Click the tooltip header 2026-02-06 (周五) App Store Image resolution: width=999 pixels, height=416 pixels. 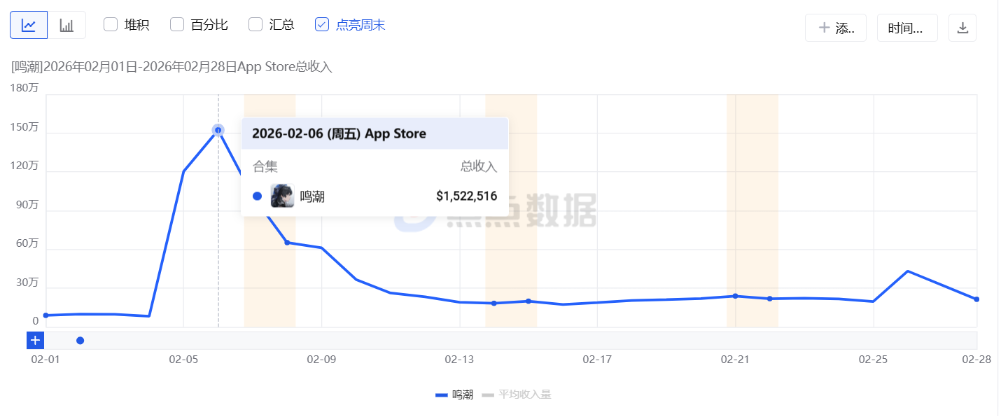coord(339,134)
